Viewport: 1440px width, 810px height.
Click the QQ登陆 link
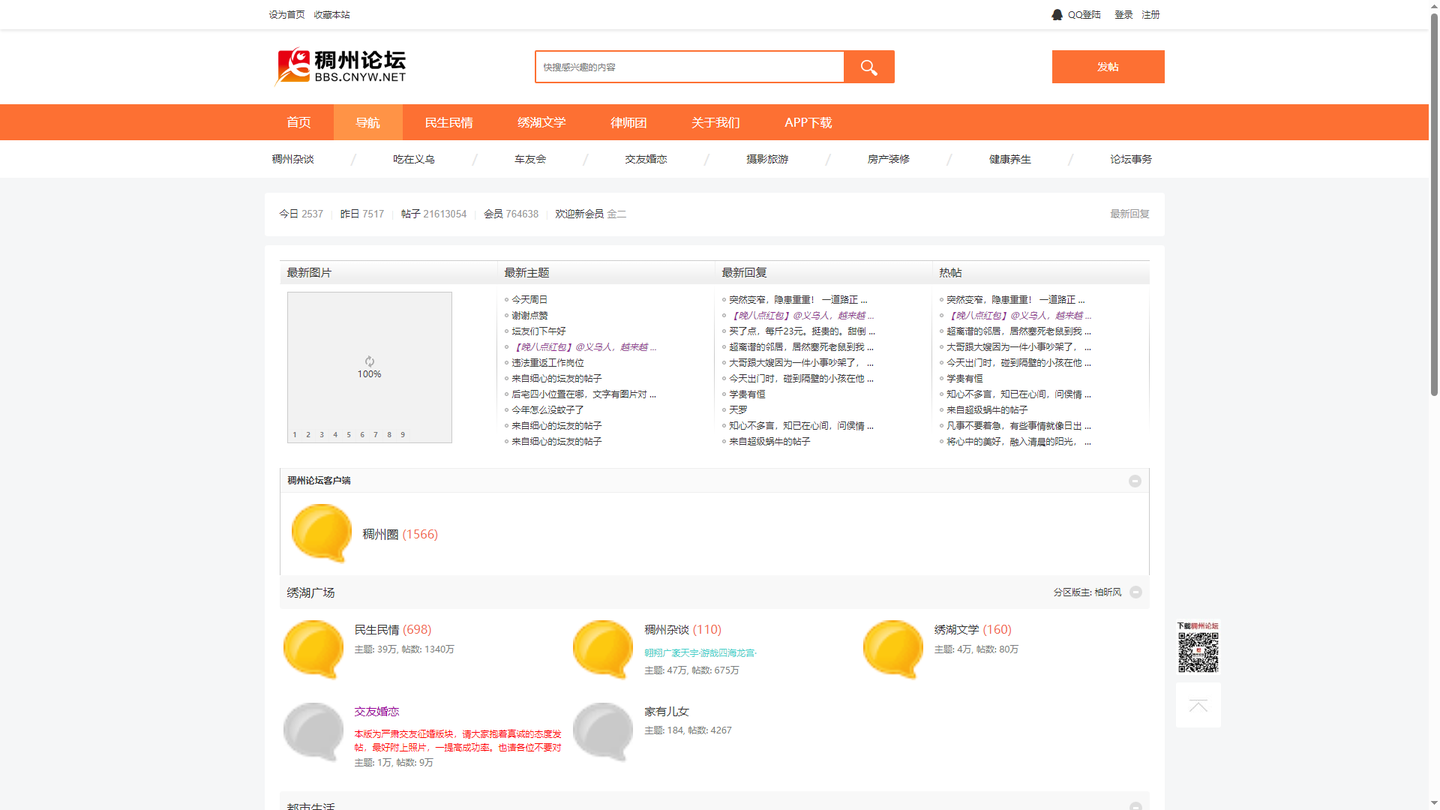pyautogui.click(x=1084, y=14)
